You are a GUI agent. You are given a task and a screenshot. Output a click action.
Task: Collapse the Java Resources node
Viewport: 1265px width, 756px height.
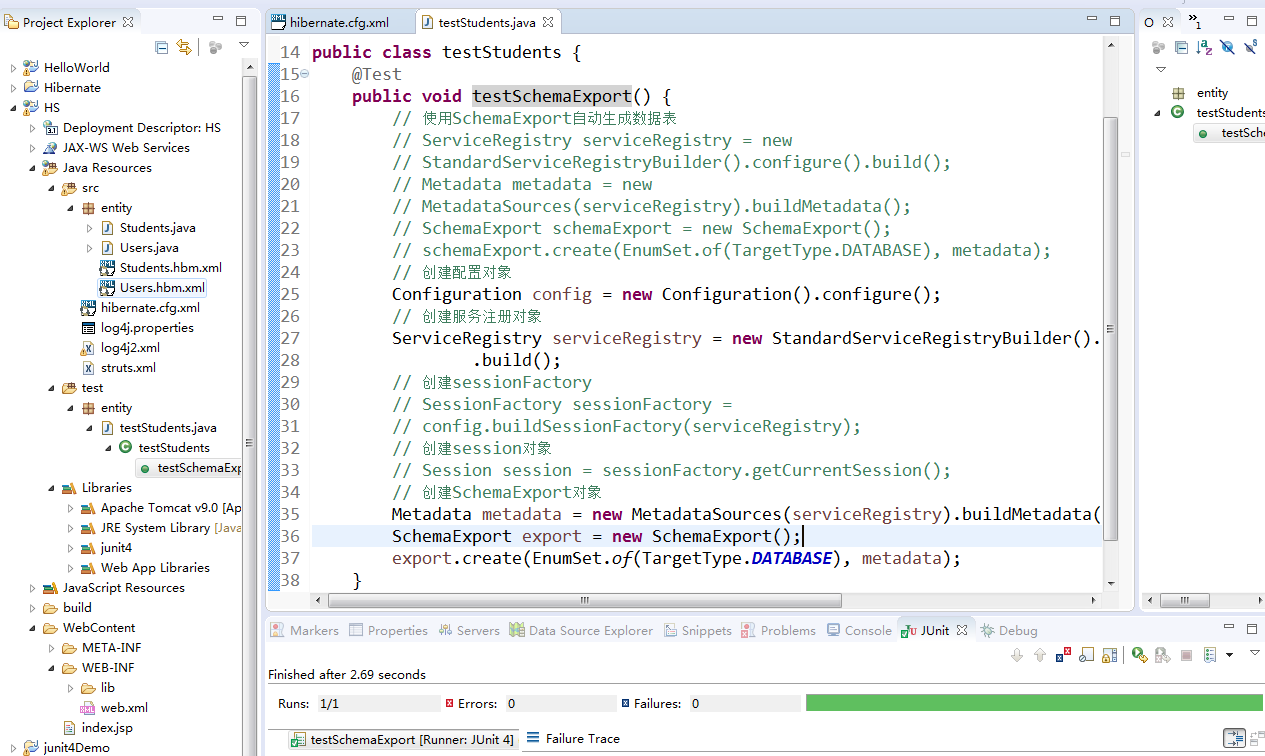(x=33, y=168)
